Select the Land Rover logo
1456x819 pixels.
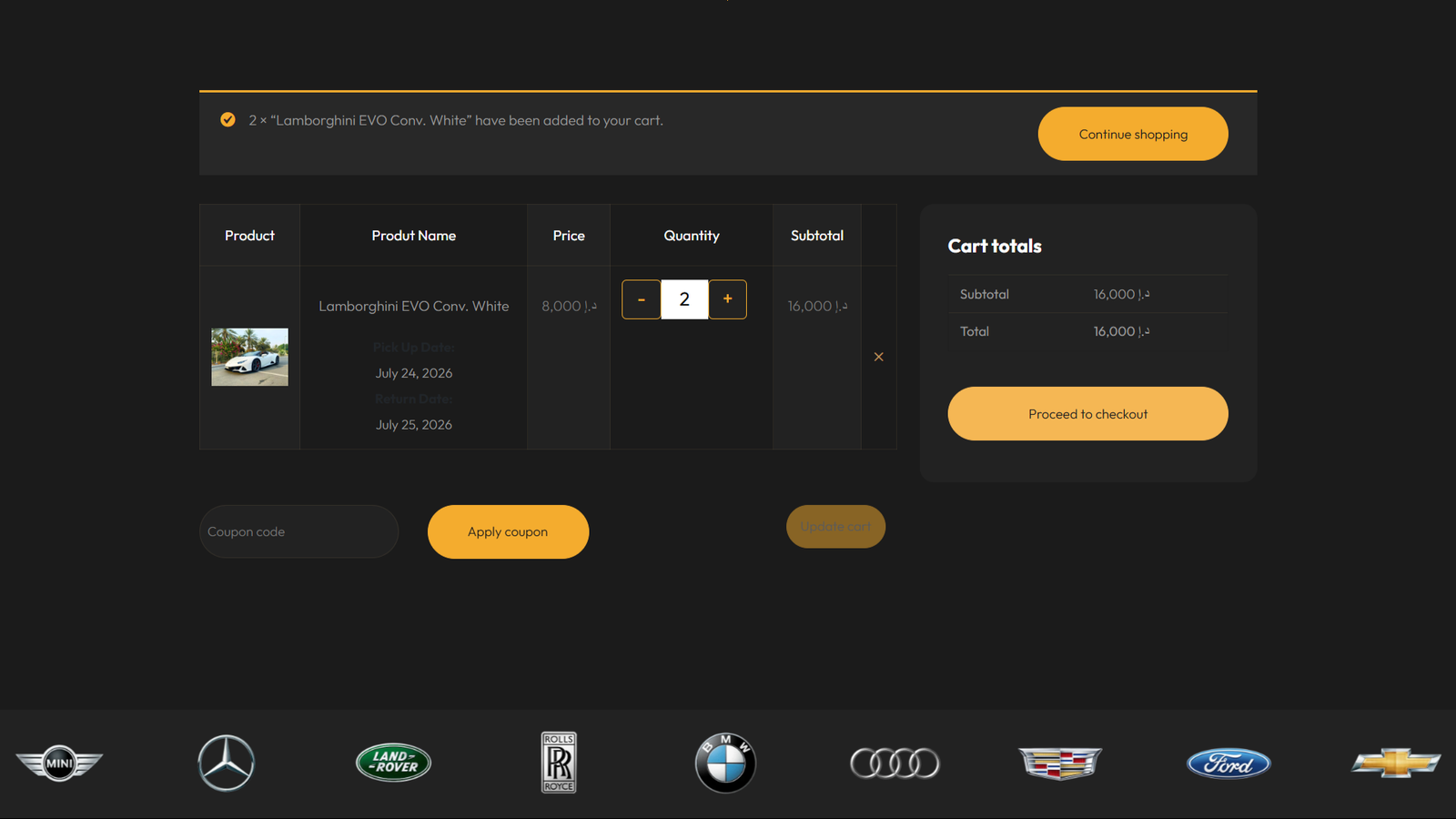click(x=393, y=763)
